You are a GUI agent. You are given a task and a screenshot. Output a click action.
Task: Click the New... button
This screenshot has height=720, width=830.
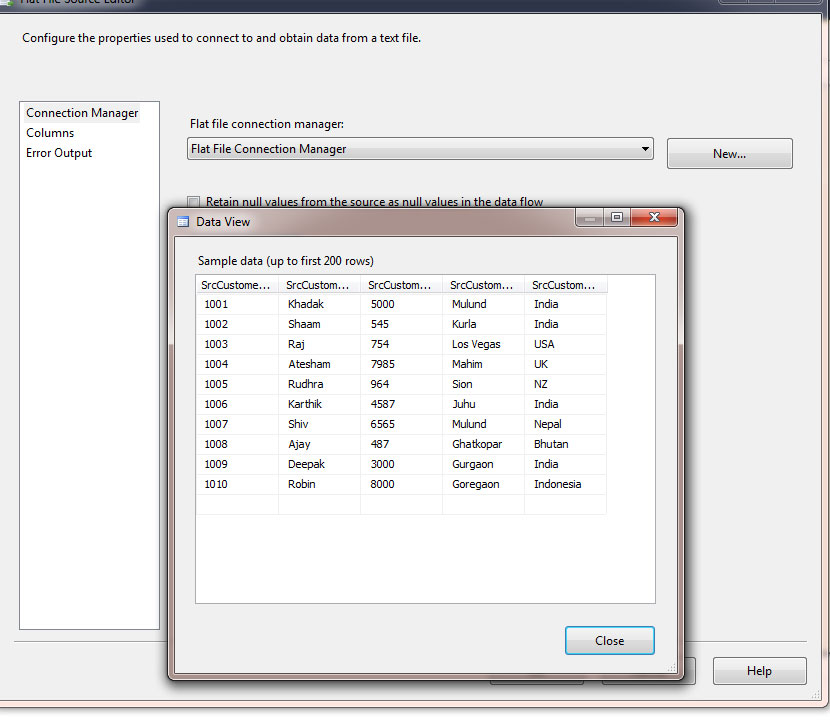(729, 153)
